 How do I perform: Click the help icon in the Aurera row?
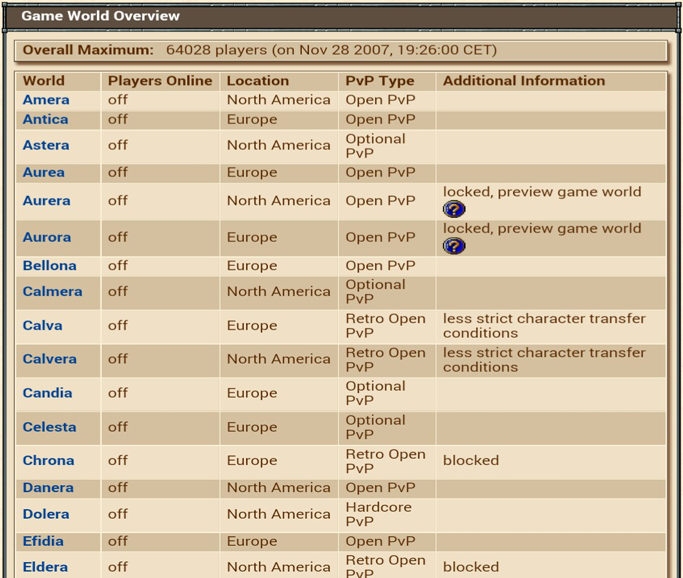[454, 209]
